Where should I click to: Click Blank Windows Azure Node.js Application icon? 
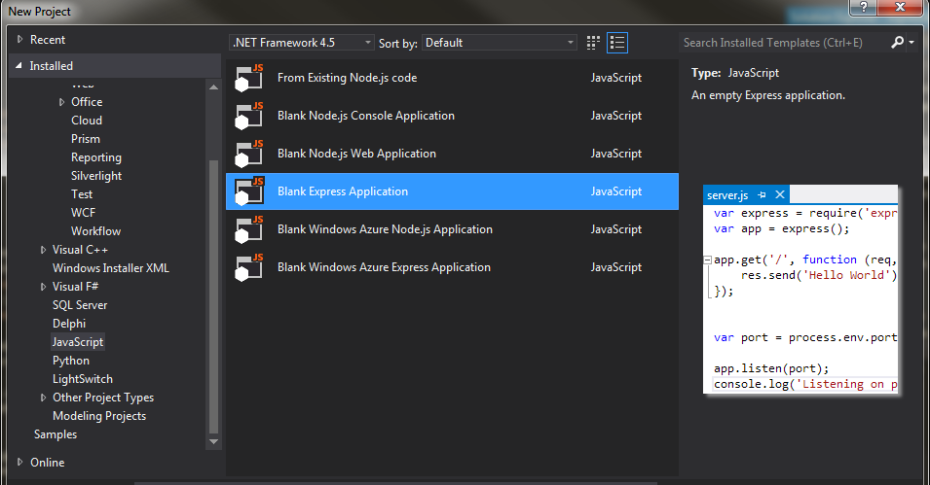pos(249,229)
